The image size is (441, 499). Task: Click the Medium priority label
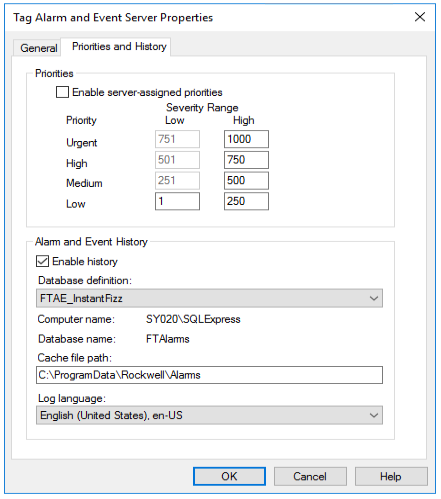pyautogui.click(x=84, y=183)
